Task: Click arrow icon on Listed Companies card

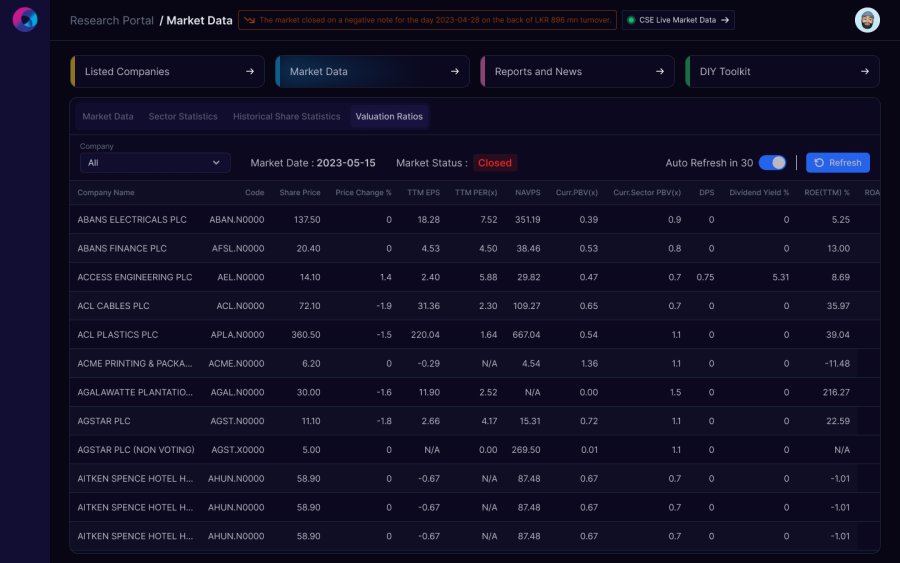Action: click(x=250, y=72)
